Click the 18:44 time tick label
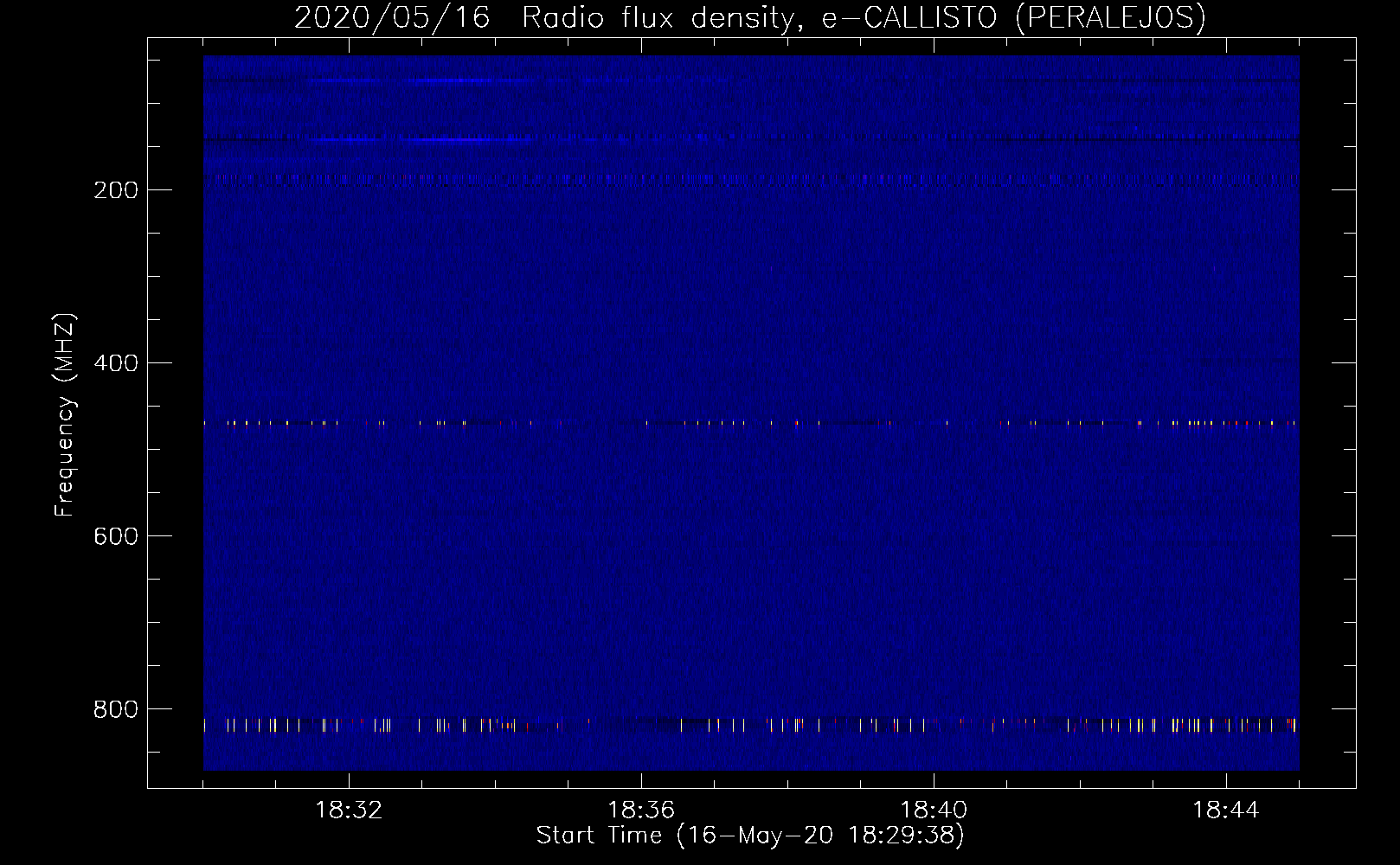This screenshot has height=865, width=1400. (1226, 811)
